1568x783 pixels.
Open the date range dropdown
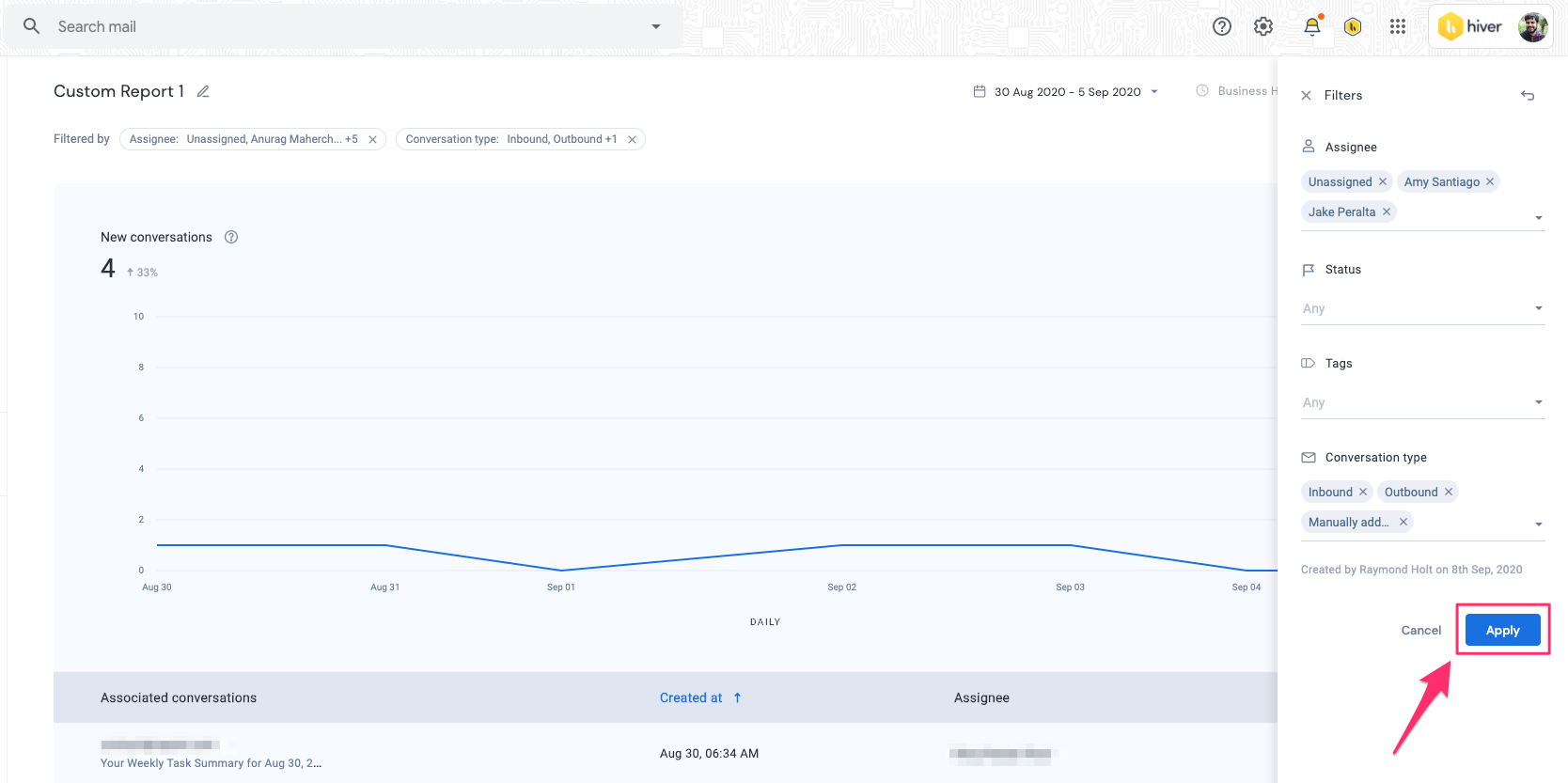(x=1154, y=91)
